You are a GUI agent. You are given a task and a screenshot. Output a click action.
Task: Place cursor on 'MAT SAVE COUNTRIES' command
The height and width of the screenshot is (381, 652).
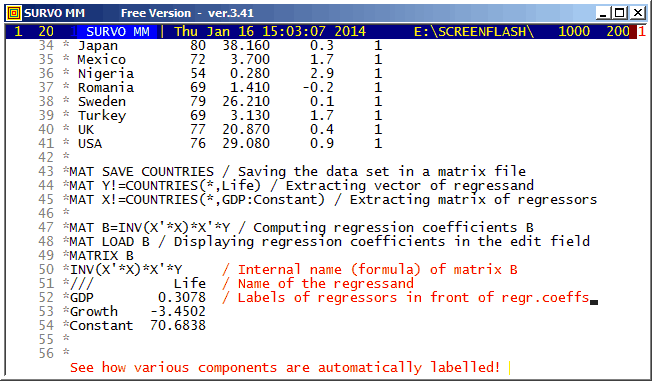pos(141,171)
